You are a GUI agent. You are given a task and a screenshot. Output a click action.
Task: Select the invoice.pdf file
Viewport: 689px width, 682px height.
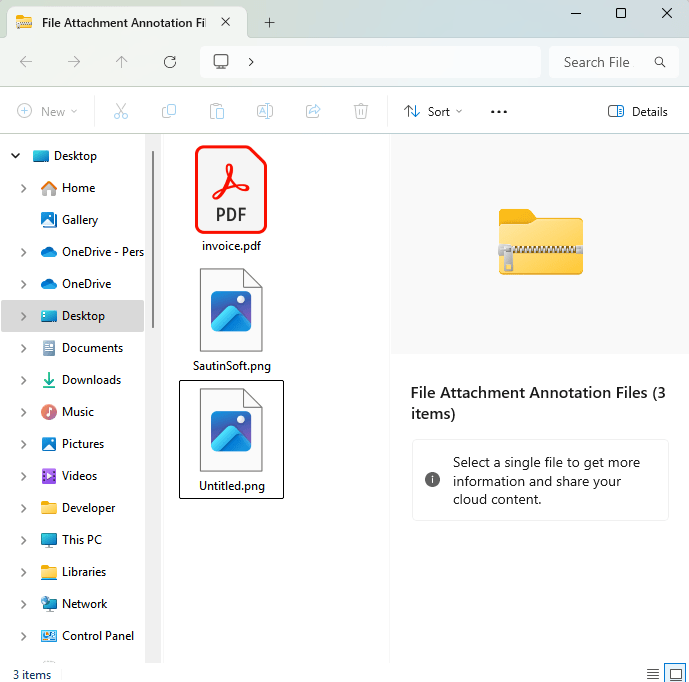[x=231, y=198]
